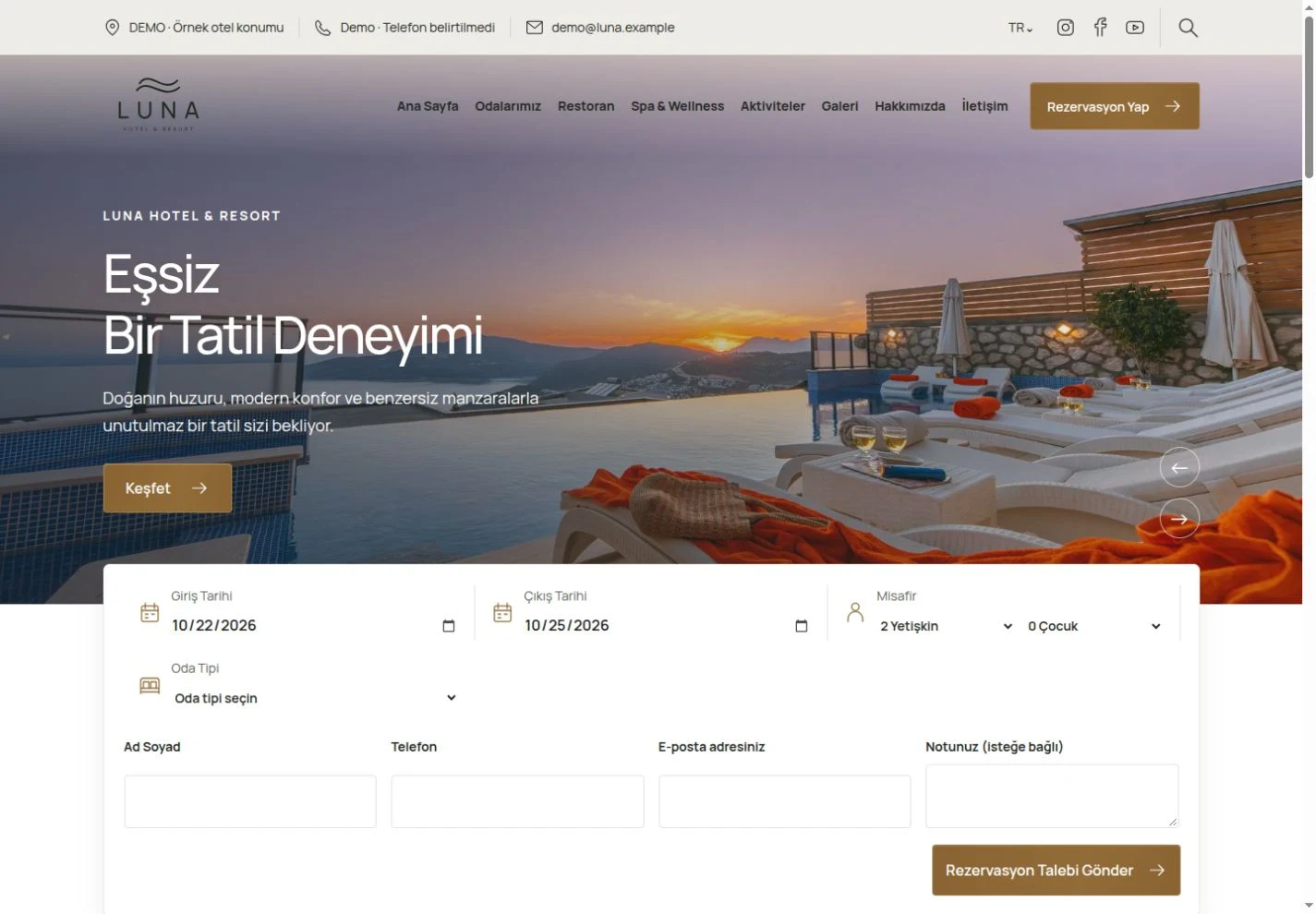Click the Giriş Tarihi date value 10/22/2026

214,626
